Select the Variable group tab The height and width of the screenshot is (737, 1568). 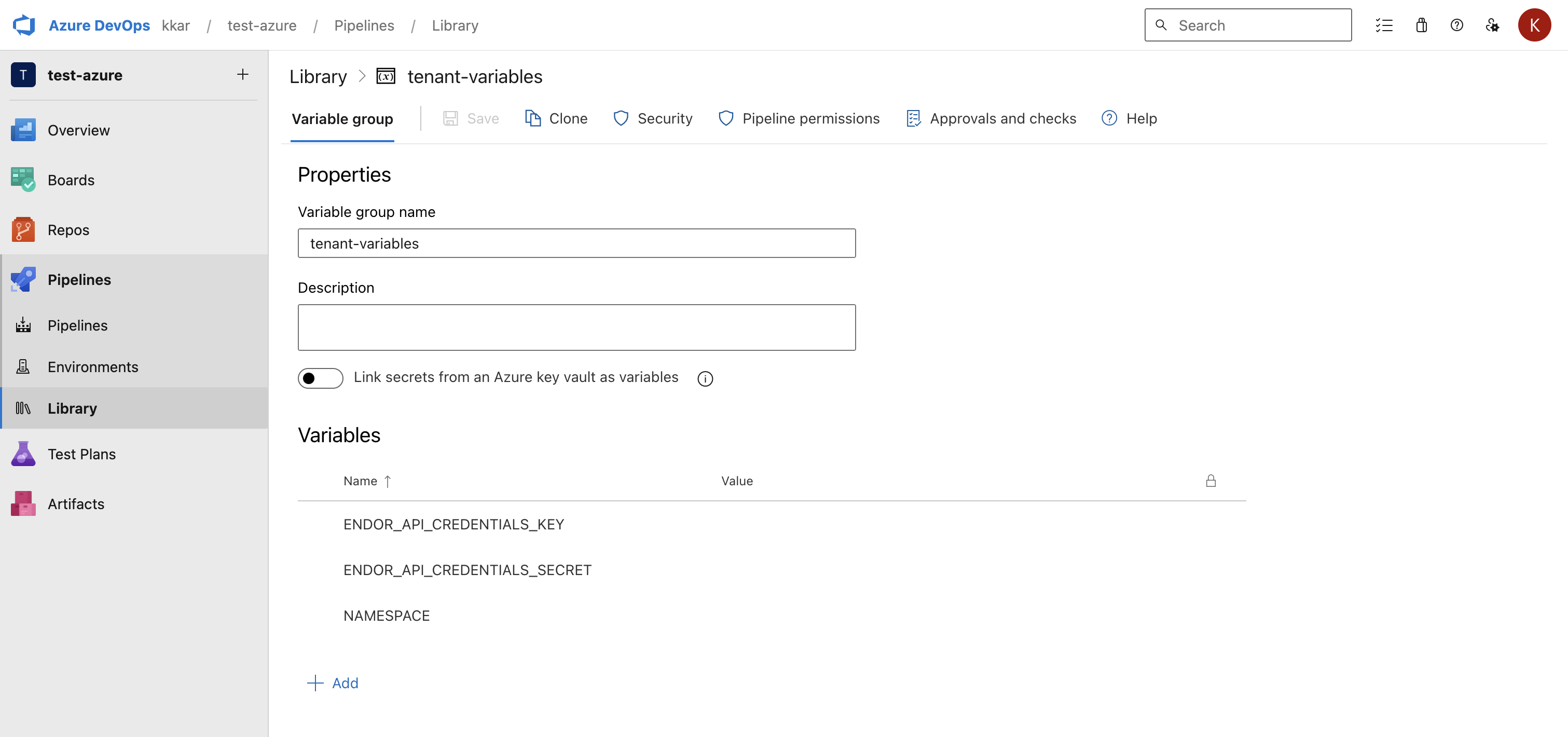(342, 118)
